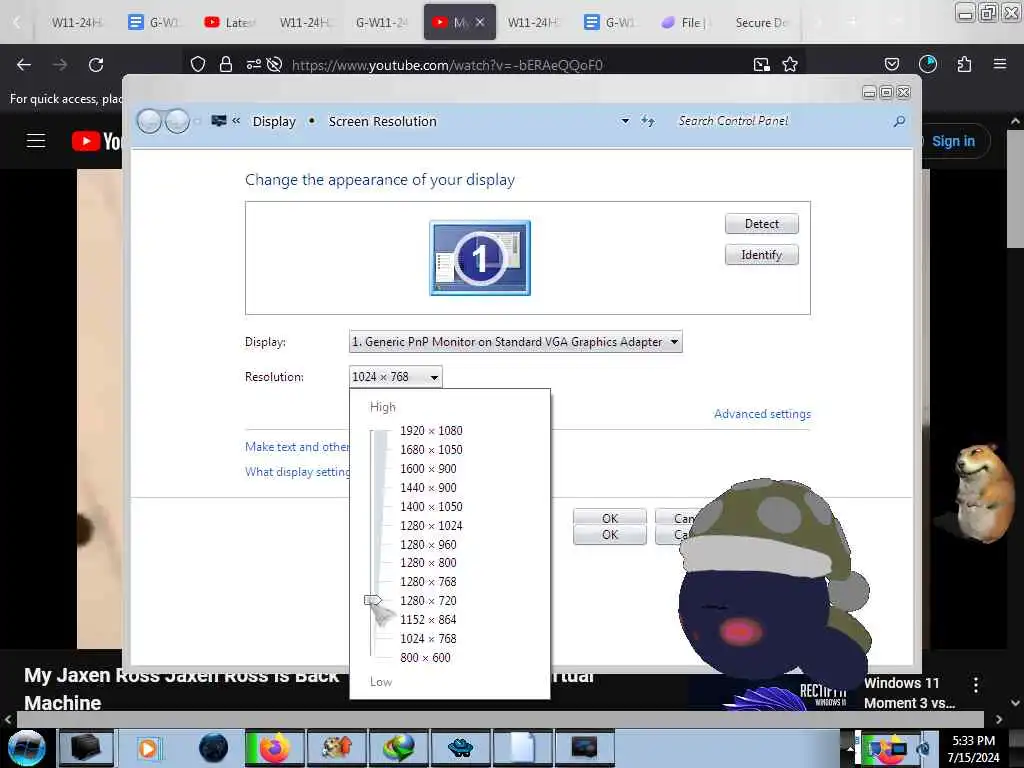The image size is (1024, 768).
Task: Click the Control Panel back button
Action: pyautogui.click(x=150, y=121)
